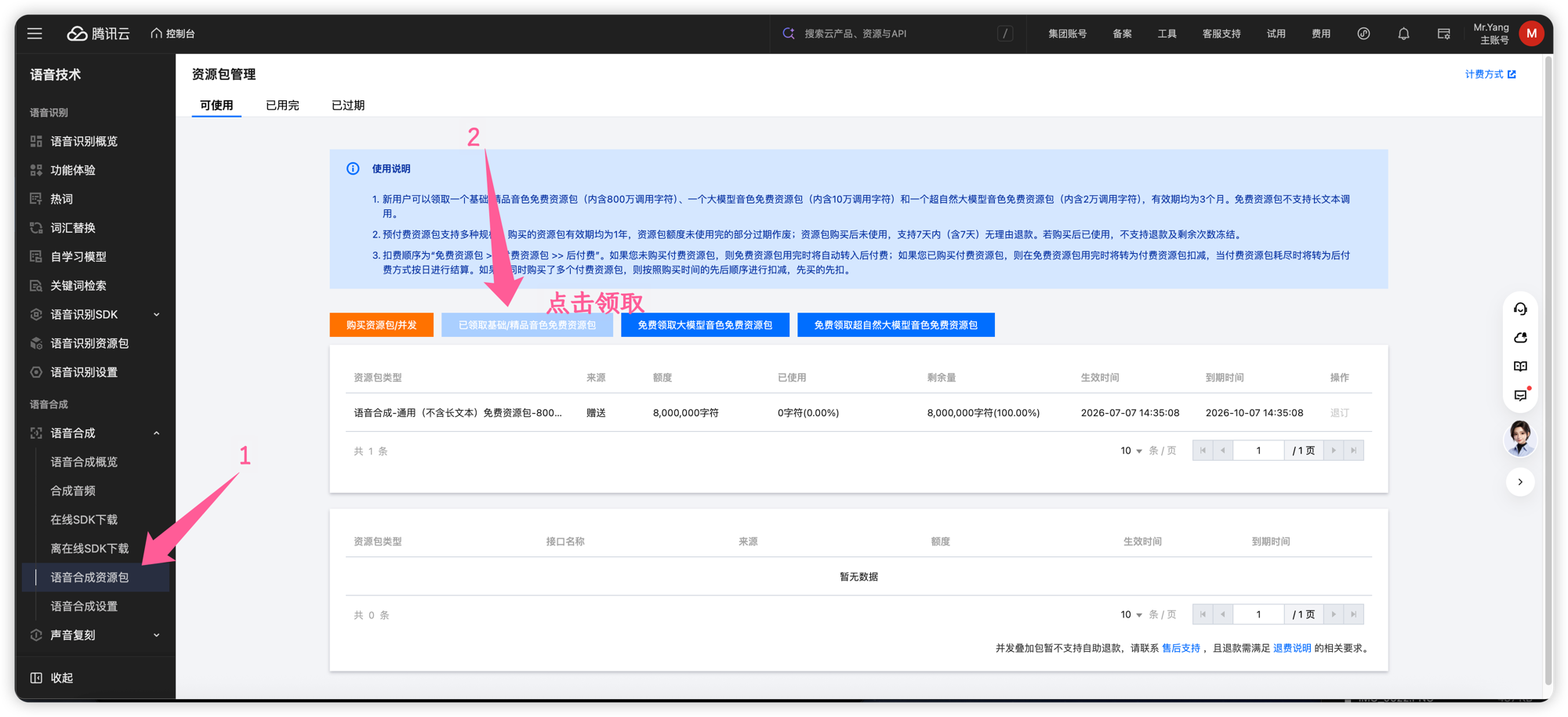The width and height of the screenshot is (1568, 717).
Task: Open the documentation book icon
Action: point(1520,367)
